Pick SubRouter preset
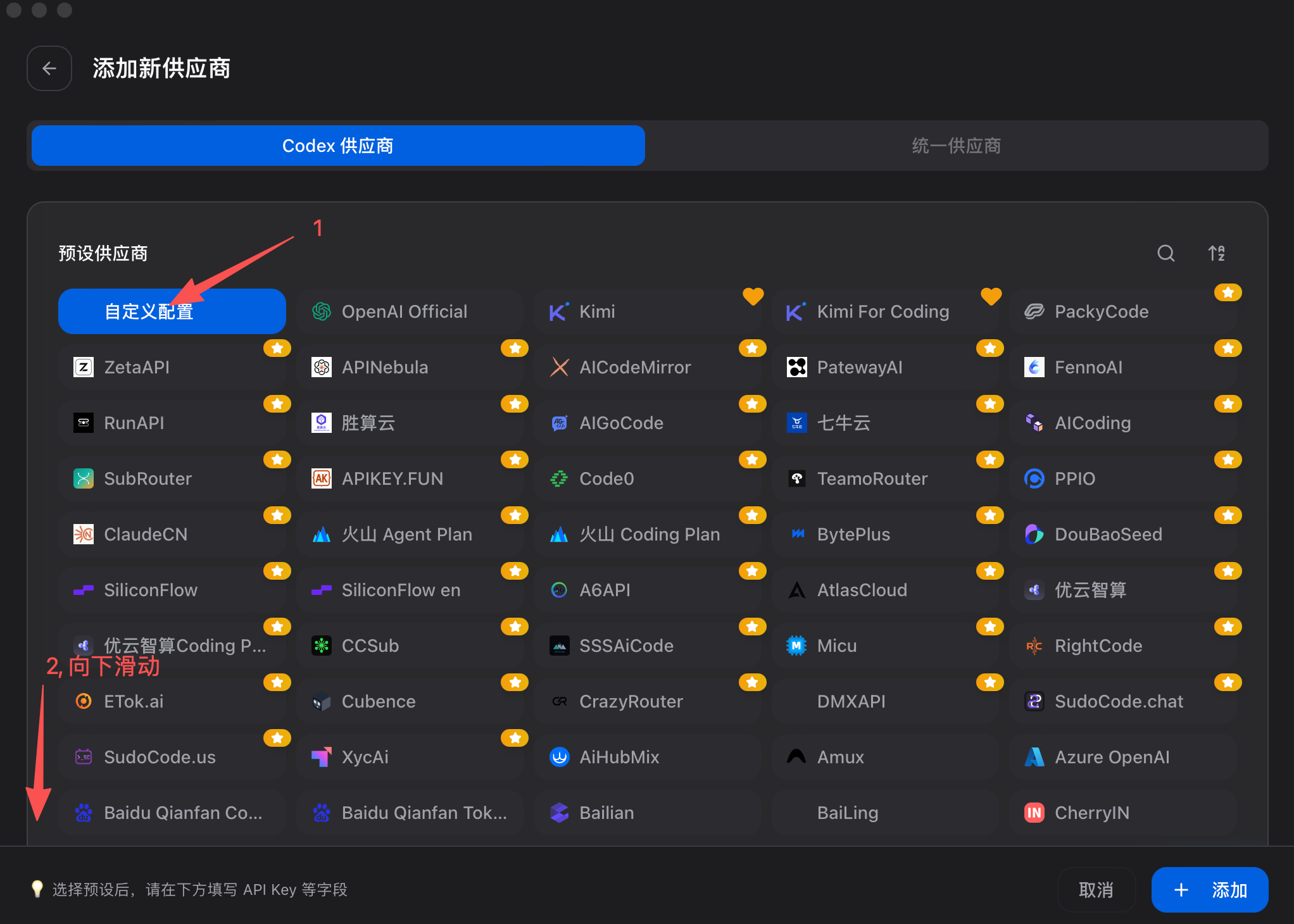The image size is (1294, 924). coord(172,478)
